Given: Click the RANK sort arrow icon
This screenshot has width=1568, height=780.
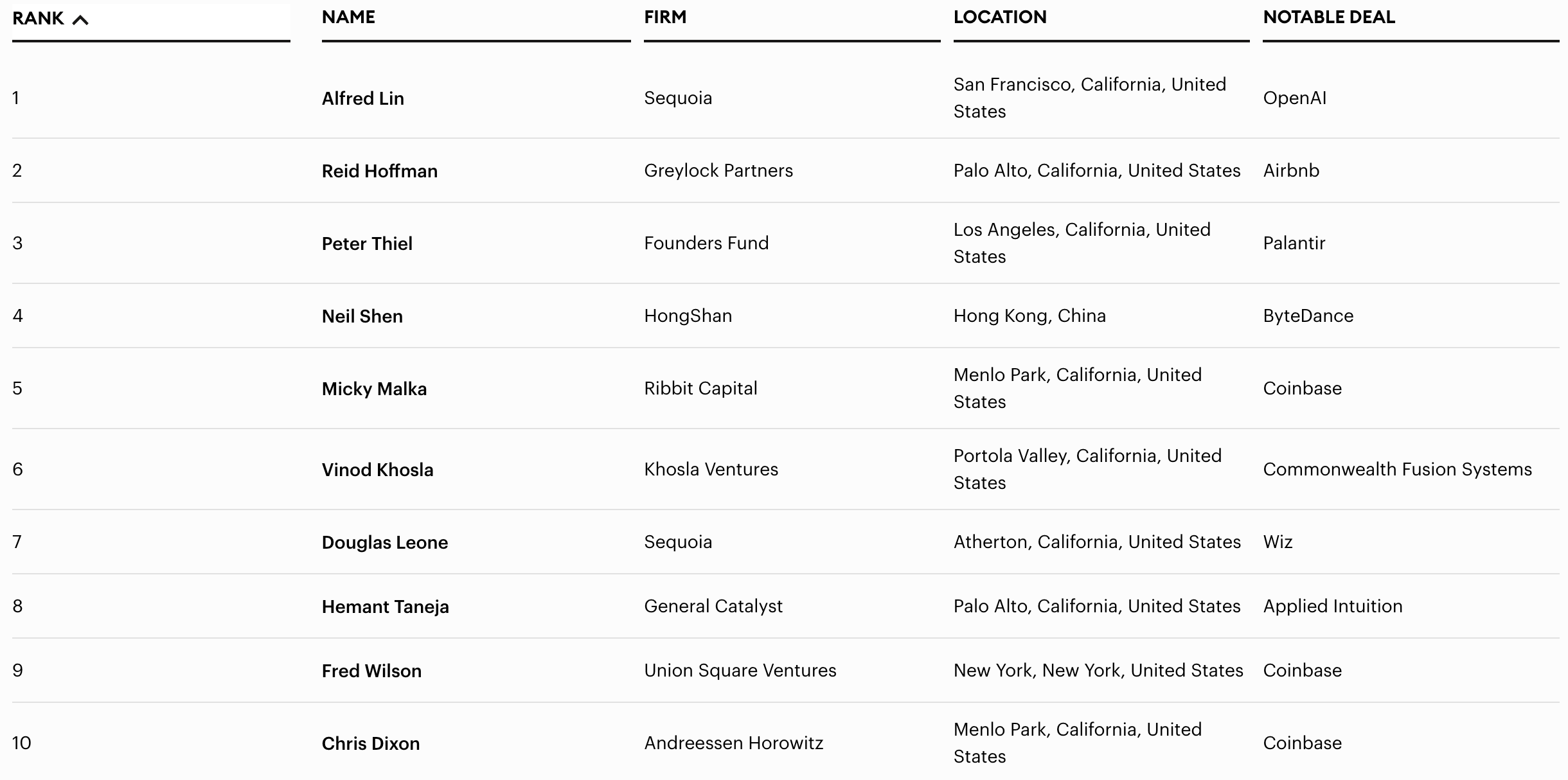Looking at the screenshot, I should tap(80, 20).
